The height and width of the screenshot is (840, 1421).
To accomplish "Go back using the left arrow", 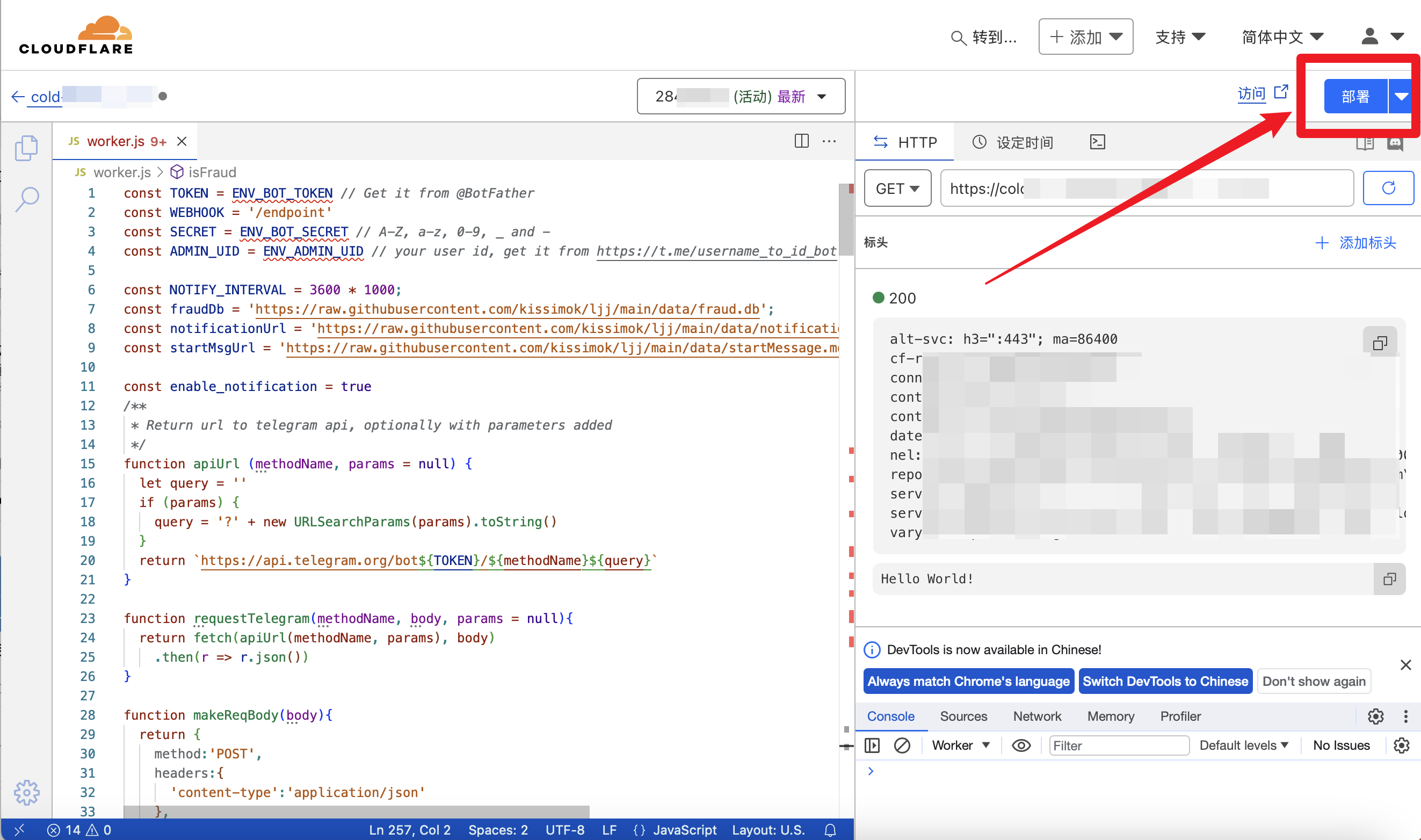I will point(18,97).
